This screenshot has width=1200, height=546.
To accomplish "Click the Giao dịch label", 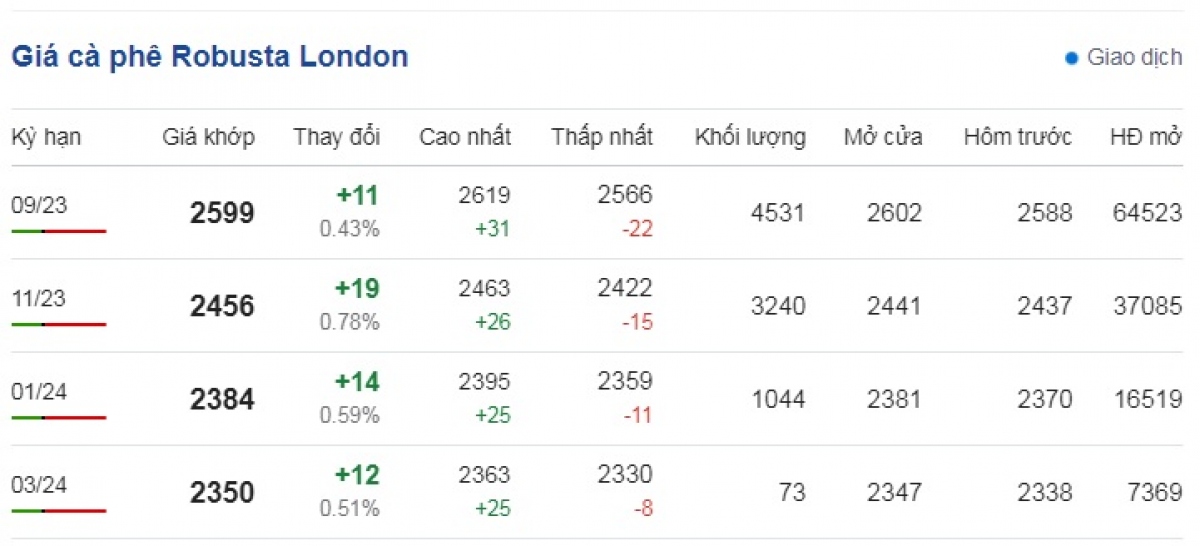I will pos(1134,58).
